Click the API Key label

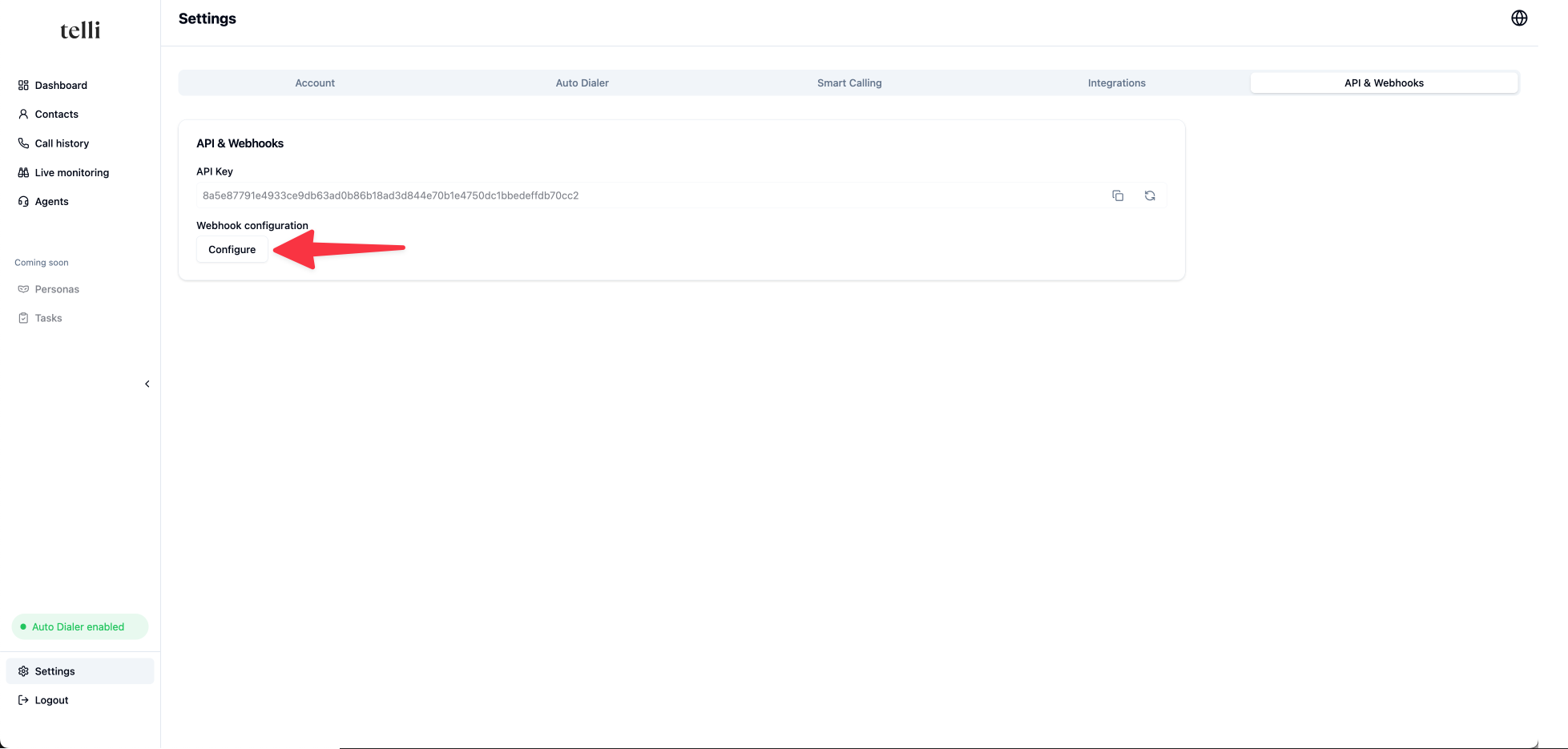[x=215, y=171]
